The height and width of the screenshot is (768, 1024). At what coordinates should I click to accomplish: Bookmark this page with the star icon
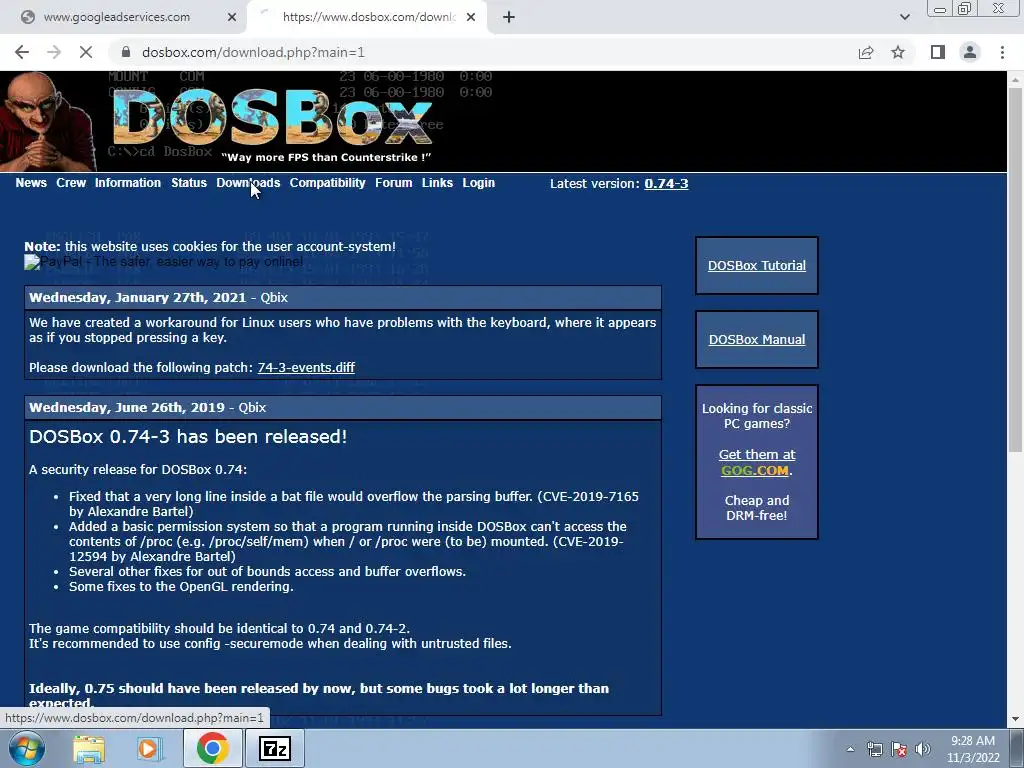[898, 52]
